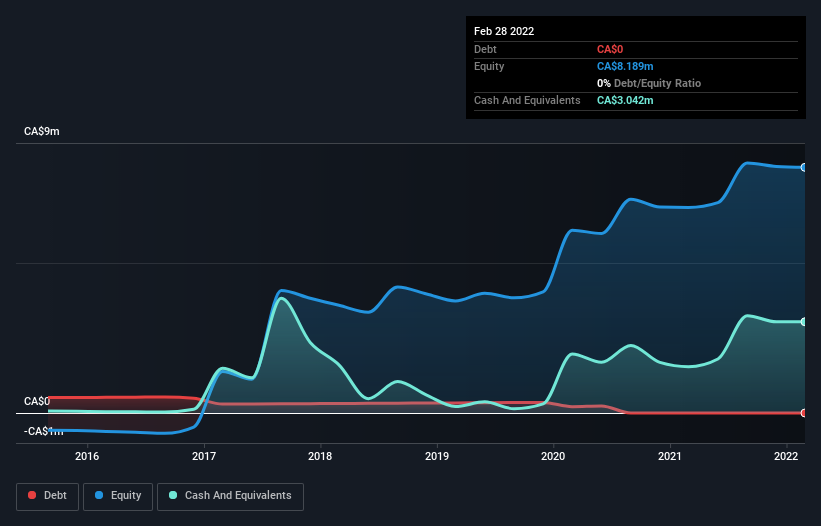Screen dimensions: 821x526
Task: Click the Equity endpoint marker at chart edge
Action: 803,167
